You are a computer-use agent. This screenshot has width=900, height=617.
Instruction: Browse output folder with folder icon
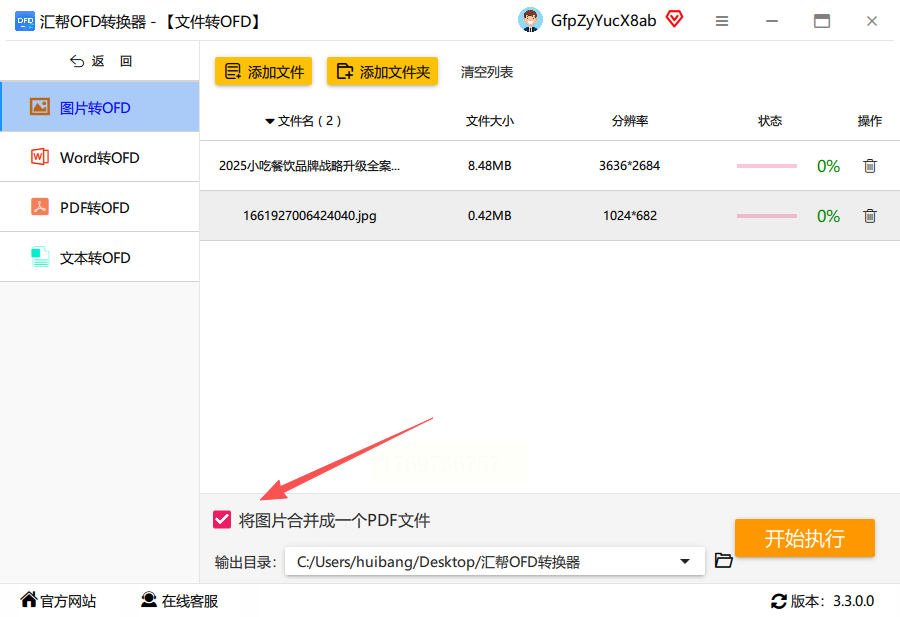723,560
